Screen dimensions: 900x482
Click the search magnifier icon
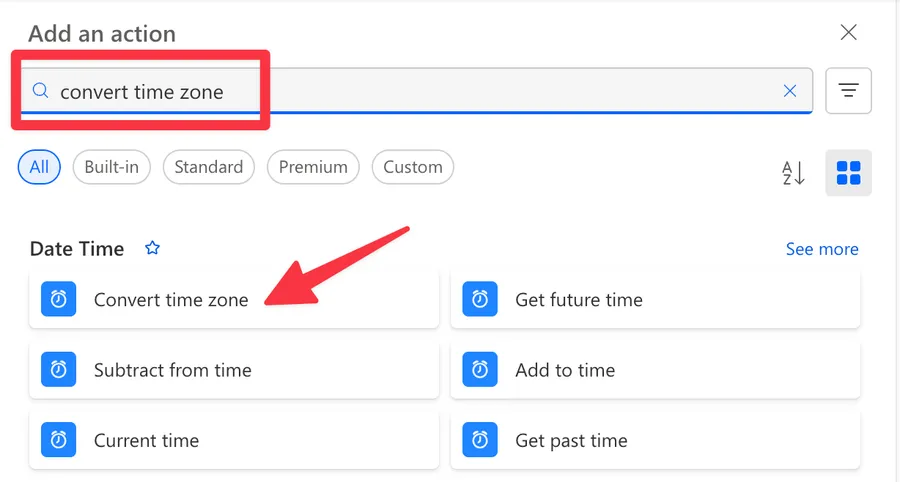[x=40, y=92]
